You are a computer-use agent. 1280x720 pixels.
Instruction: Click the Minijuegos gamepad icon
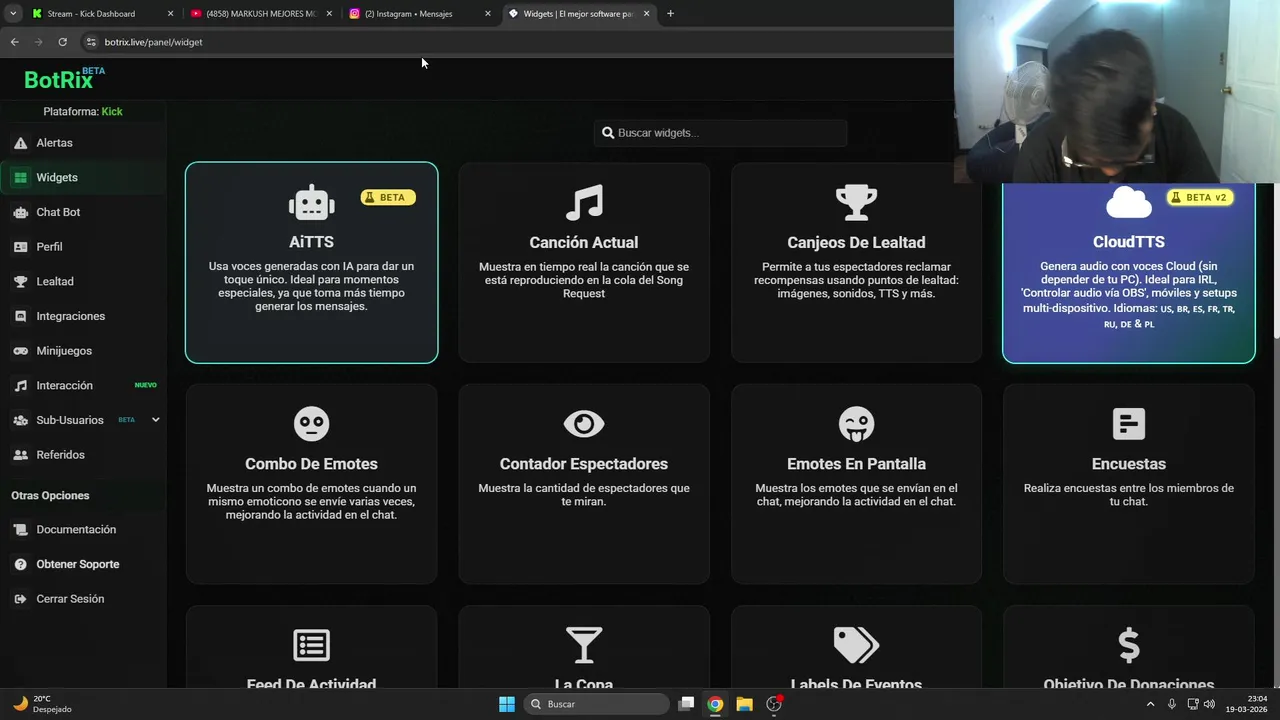click(x=20, y=351)
